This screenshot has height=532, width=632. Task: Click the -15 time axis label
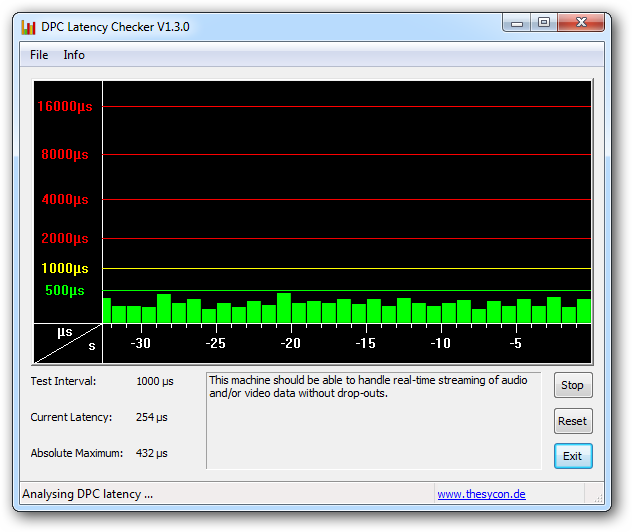pyautogui.click(x=365, y=343)
